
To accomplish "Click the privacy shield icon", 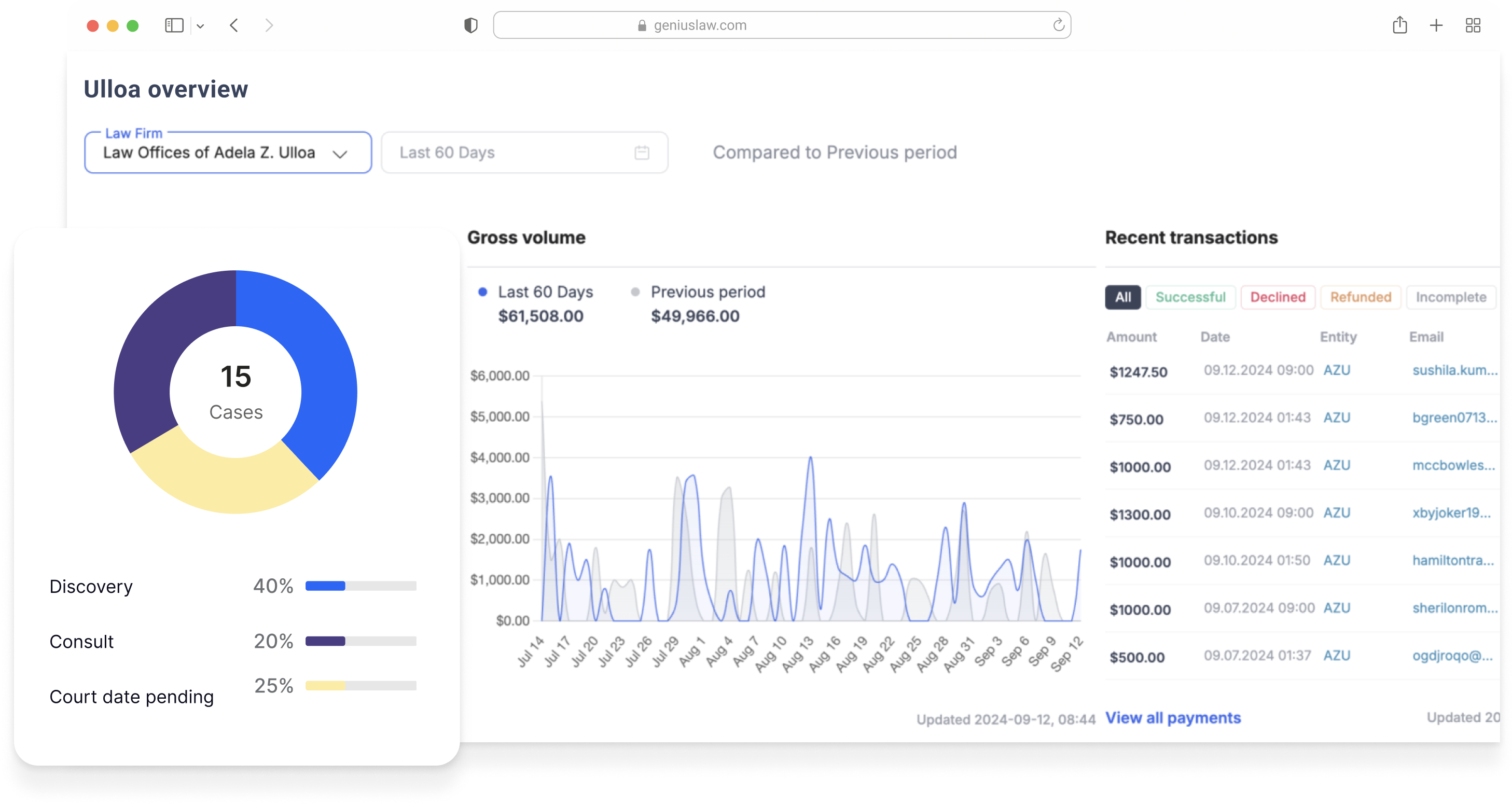I will coord(471,25).
